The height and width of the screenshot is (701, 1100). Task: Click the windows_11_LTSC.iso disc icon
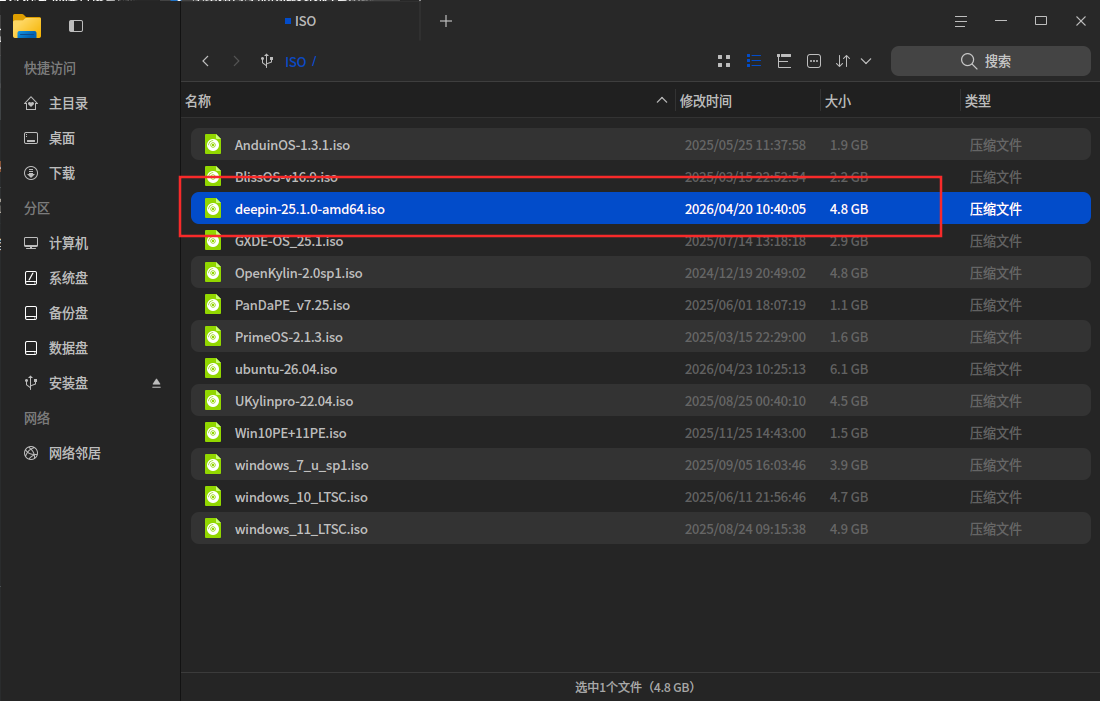[213, 528]
